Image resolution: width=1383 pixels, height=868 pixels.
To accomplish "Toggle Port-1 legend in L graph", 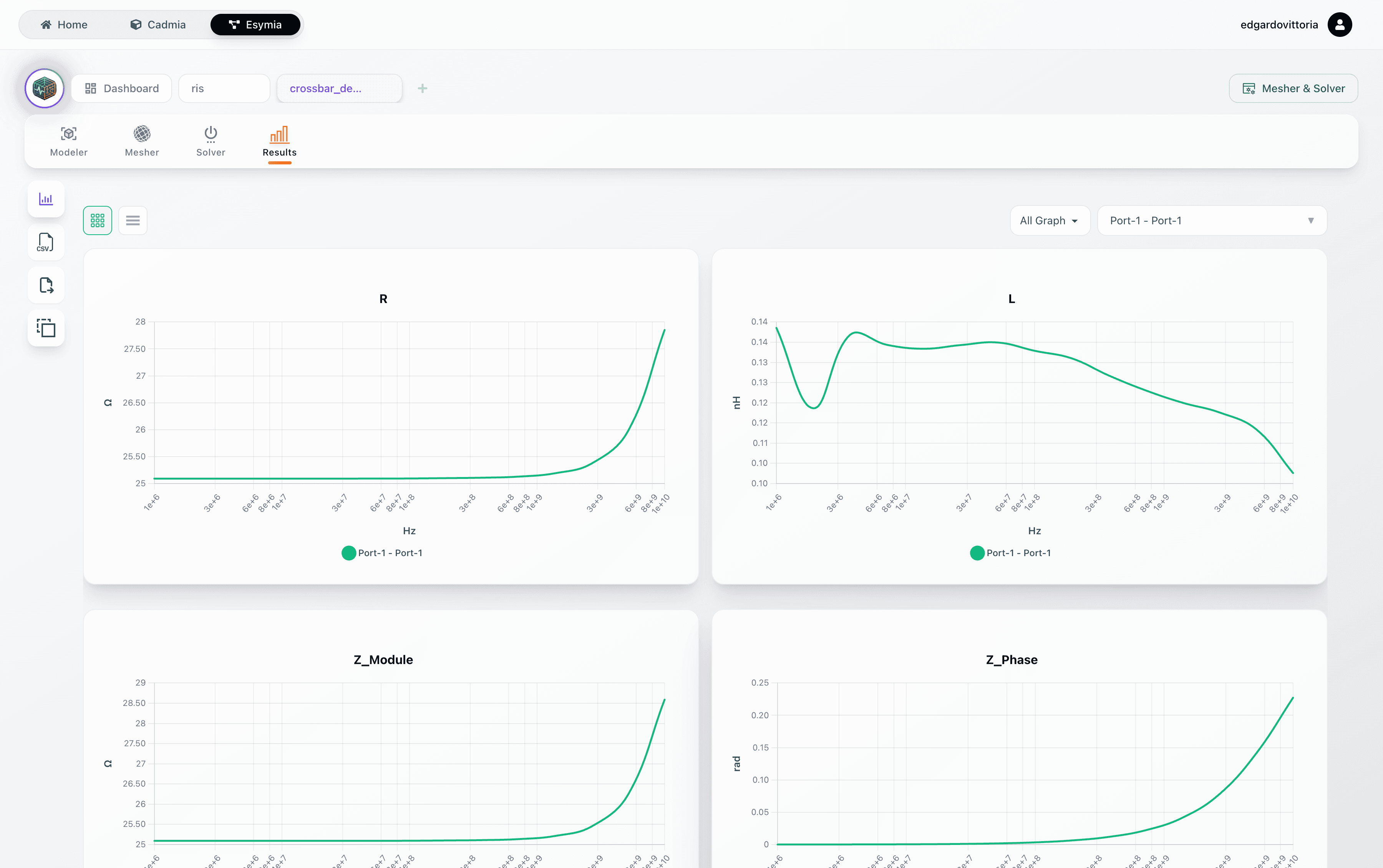I will tap(1010, 553).
